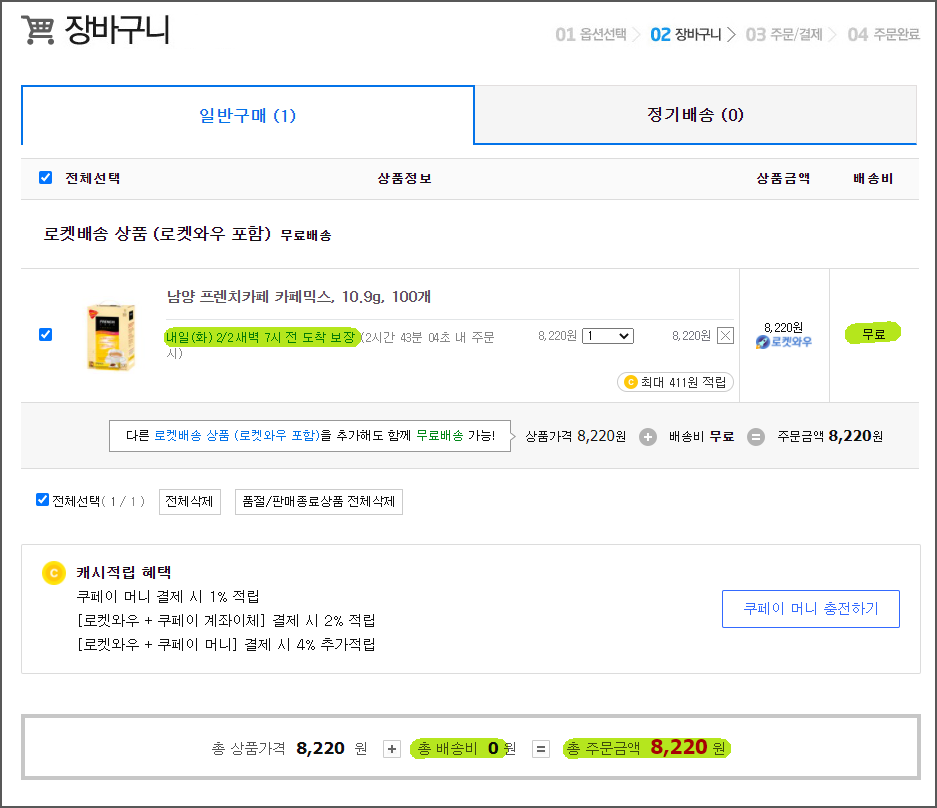This screenshot has width=937, height=808.
Task: Click the shopping cart icon beside 장바구니
Action: tap(38, 30)
